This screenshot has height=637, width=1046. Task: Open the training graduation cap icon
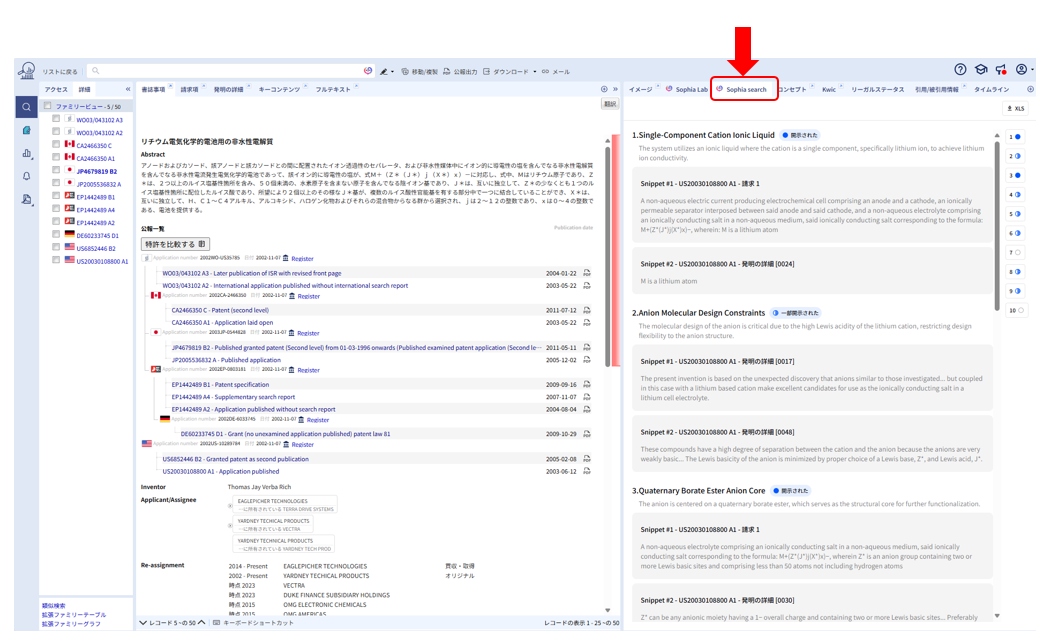pyautogui.click(x=981, y=69)
